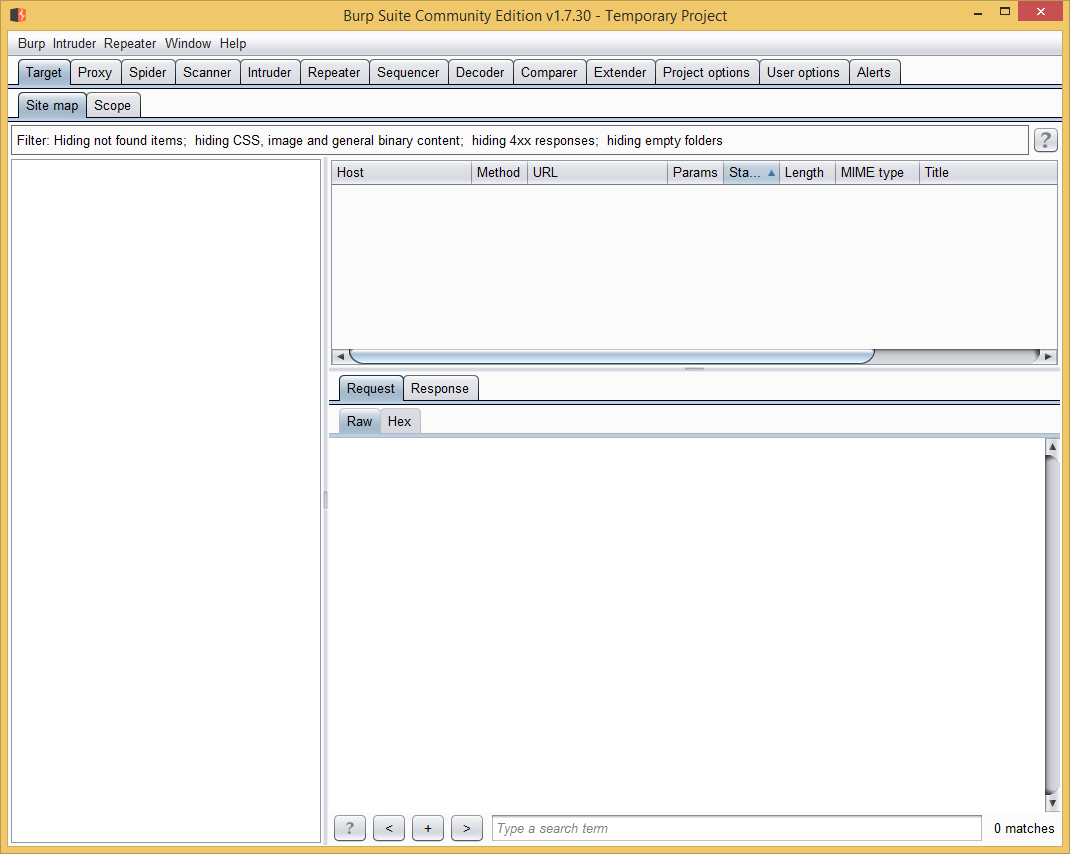Image resolution: width=1070 pixels, height=854 pixels.
Task: Switch to the Sequencer tab
Action: tap(408, 72)
